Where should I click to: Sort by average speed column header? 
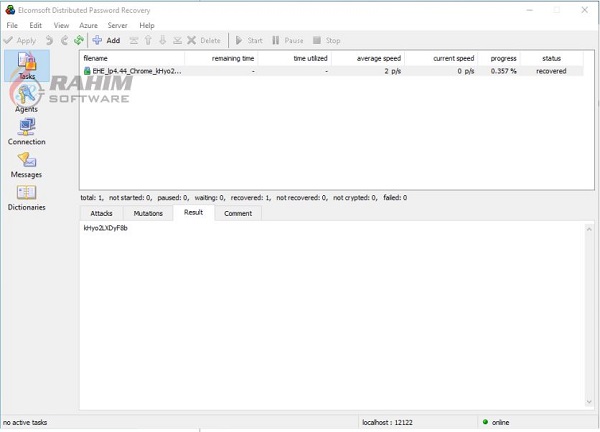point(368,58)
